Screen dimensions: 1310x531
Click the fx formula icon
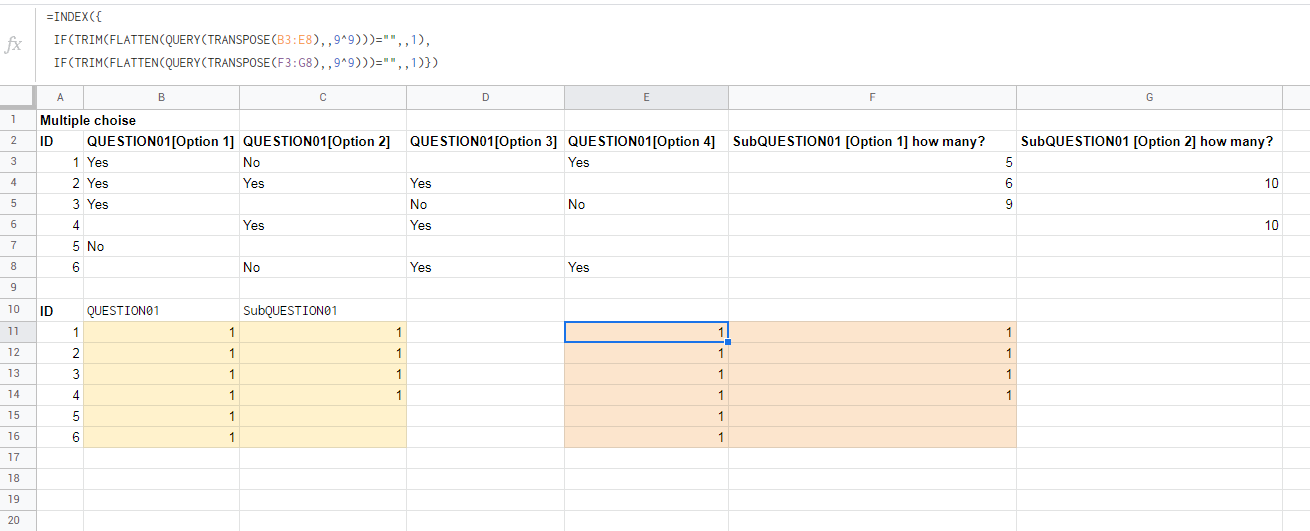[14, 45]
